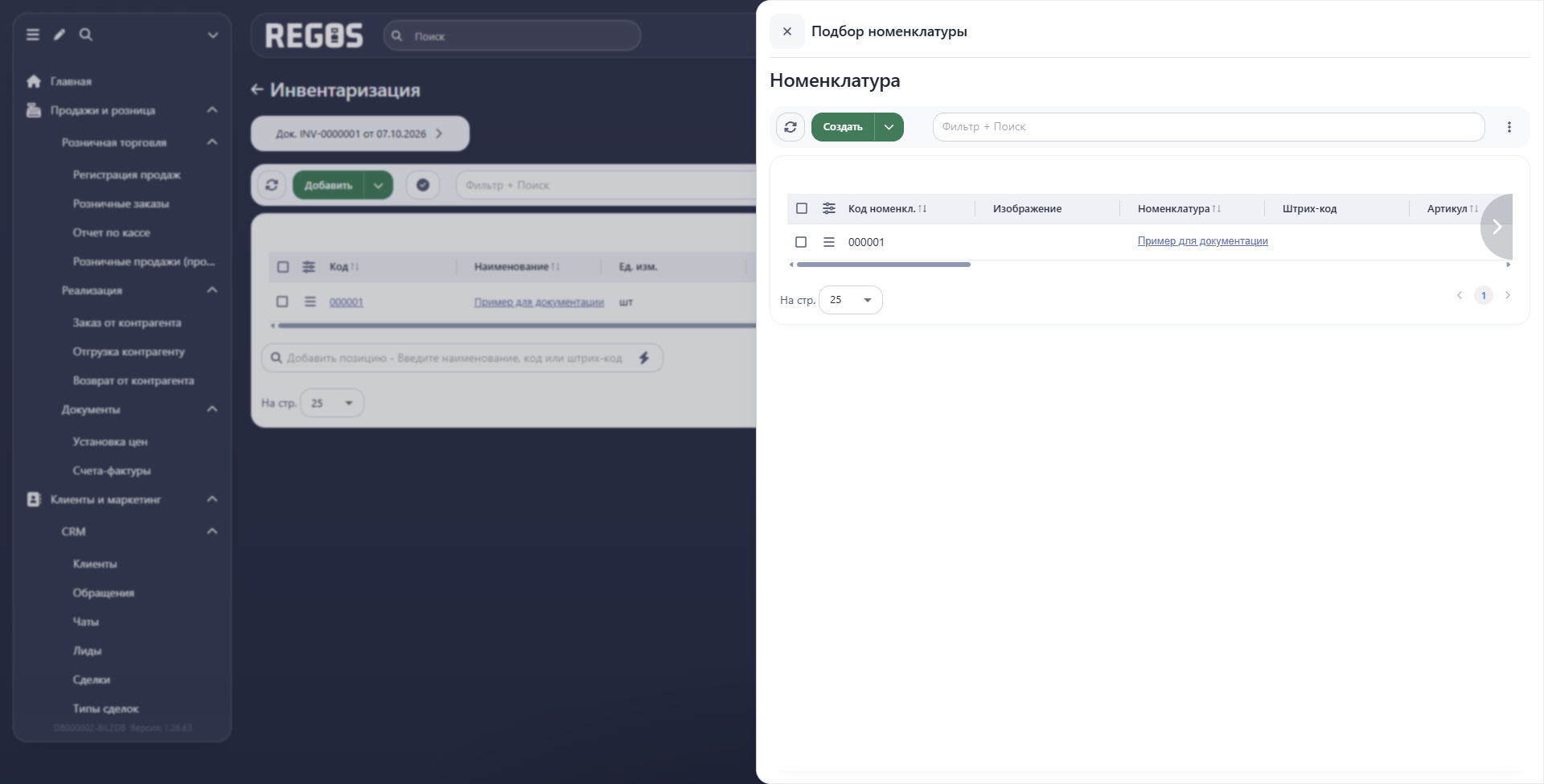This screenshot has width=1544, height=784.
Task: Select all rows in Инвентаризация table
Action: pos(283,267)
